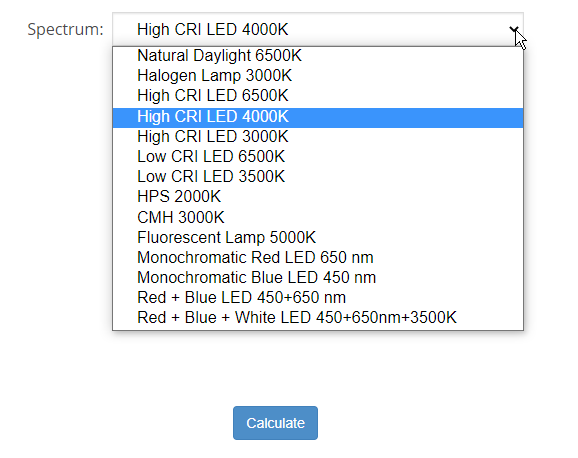This screenshot has width=578, height=458.
Task: Select Low CRI LED 6500K
Action: point(318,156)
